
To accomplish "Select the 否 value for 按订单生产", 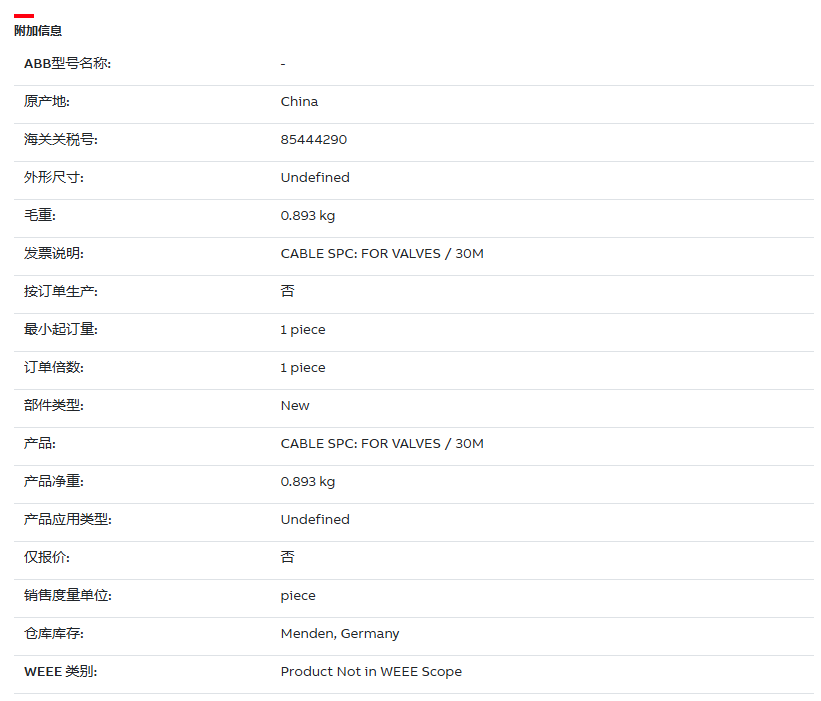I will tap(287, 291).
